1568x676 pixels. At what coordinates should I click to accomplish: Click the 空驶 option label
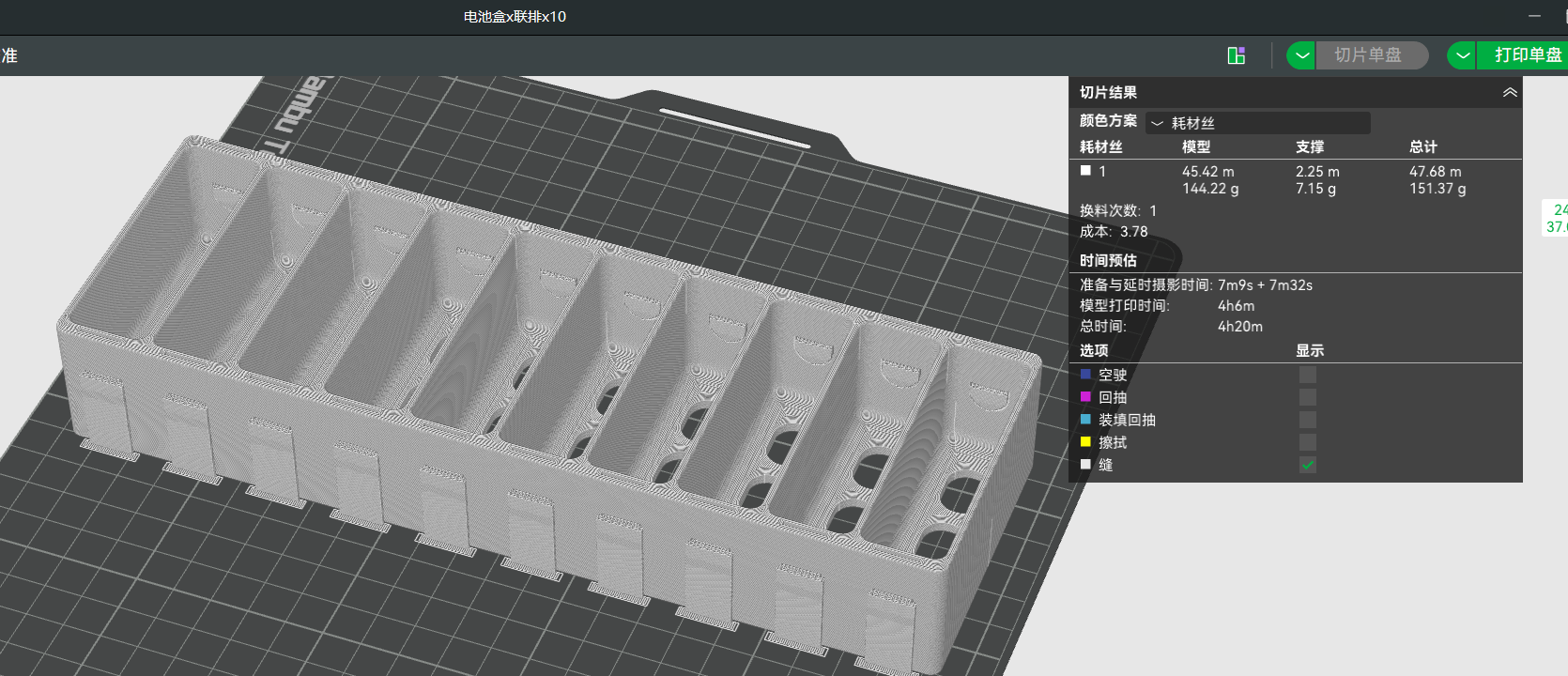pos(1113,375)
